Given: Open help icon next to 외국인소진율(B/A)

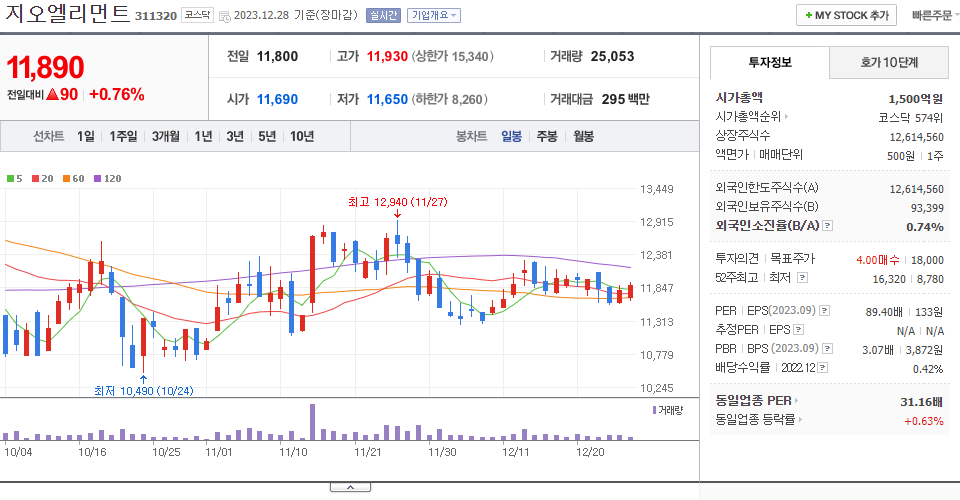Looking at the screenshot, I should click(x=827, y=226).
